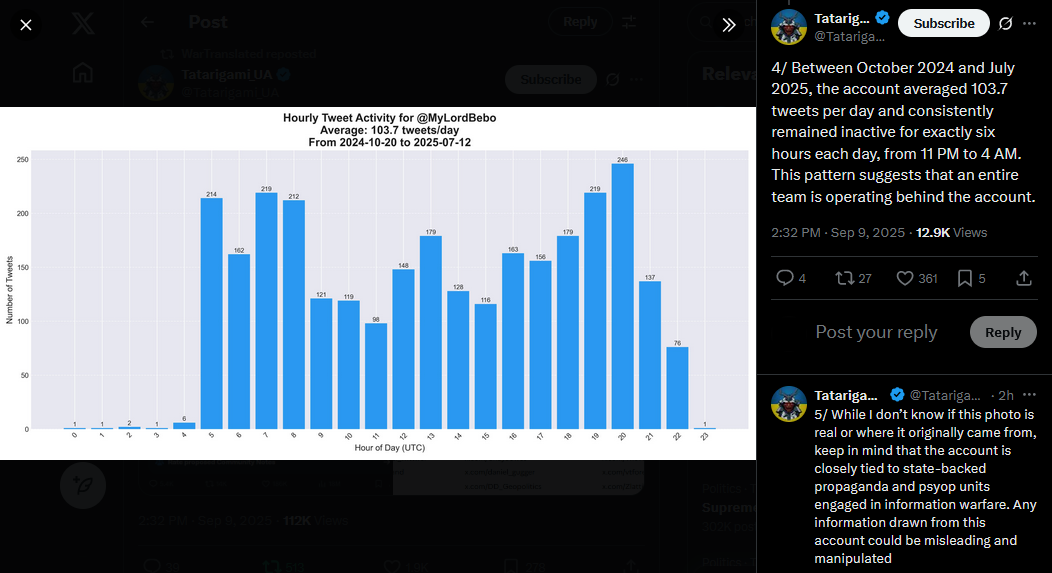Click the compose post feather button
Screen dimensions: 1052x573
coord(83,485)
